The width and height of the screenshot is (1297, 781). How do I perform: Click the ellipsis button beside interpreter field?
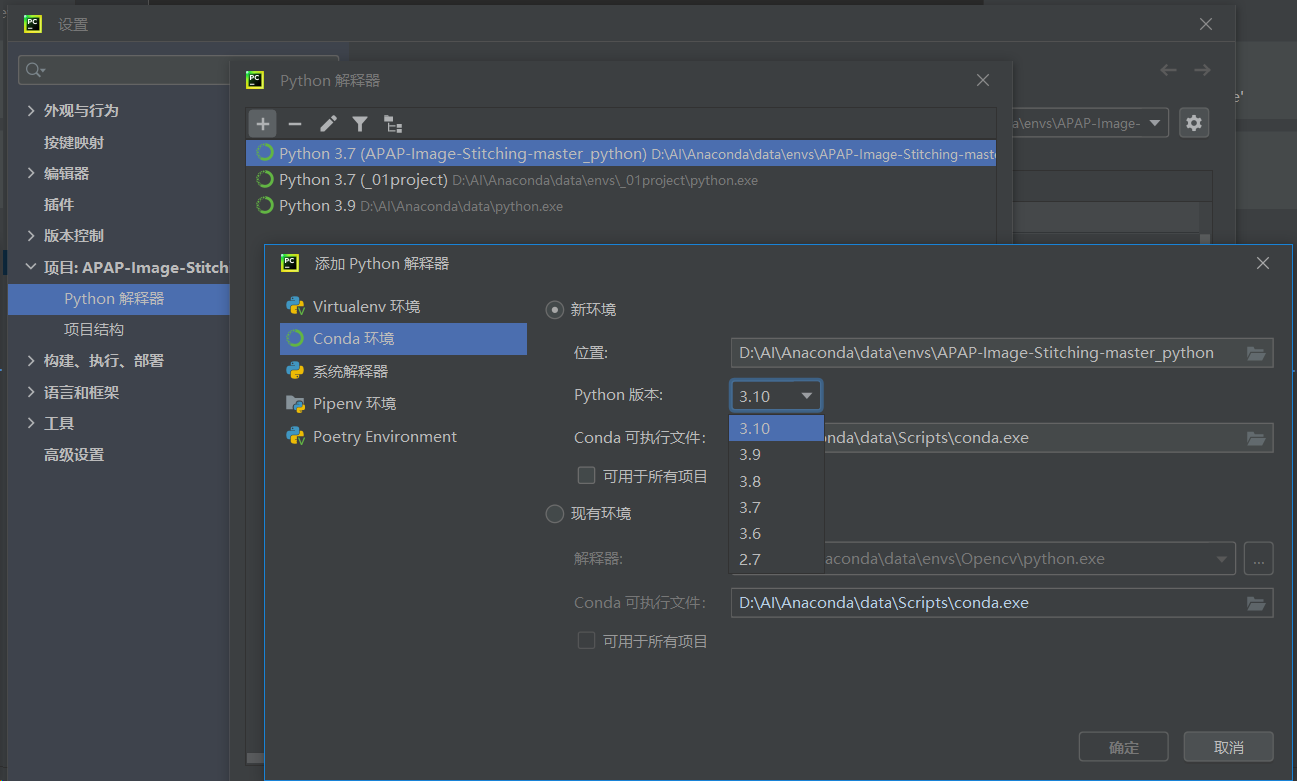1258,559
